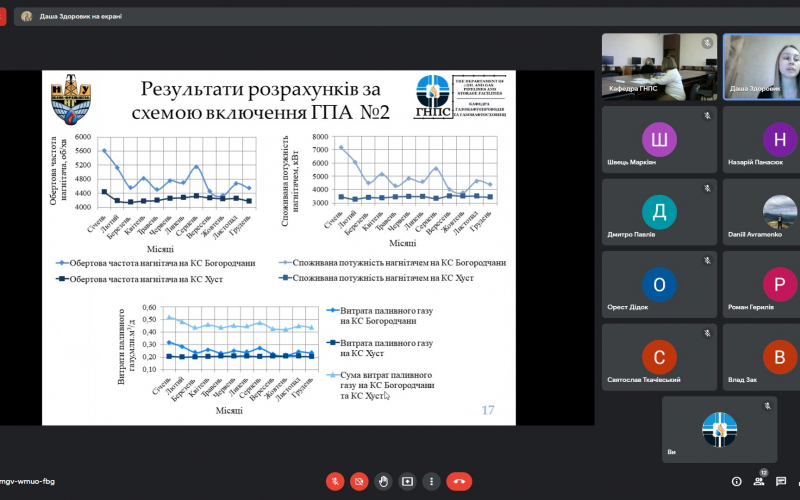This screenshot has height=500, width=800.
Task: Show the participants list people icon
Action: (x=759, y=481)
